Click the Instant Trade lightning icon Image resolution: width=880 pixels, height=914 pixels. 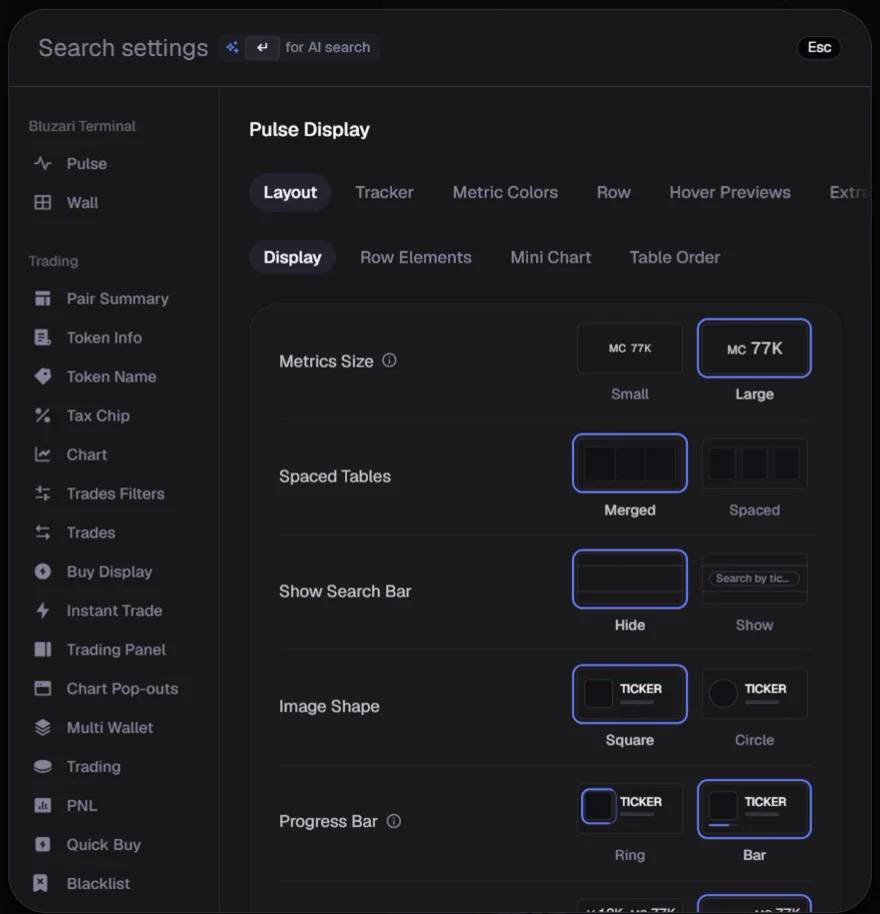tap(43, 610)
